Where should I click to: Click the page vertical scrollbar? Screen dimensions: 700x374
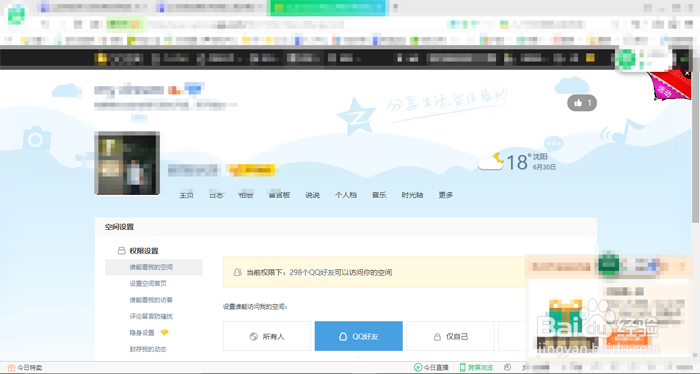point(695,147)
